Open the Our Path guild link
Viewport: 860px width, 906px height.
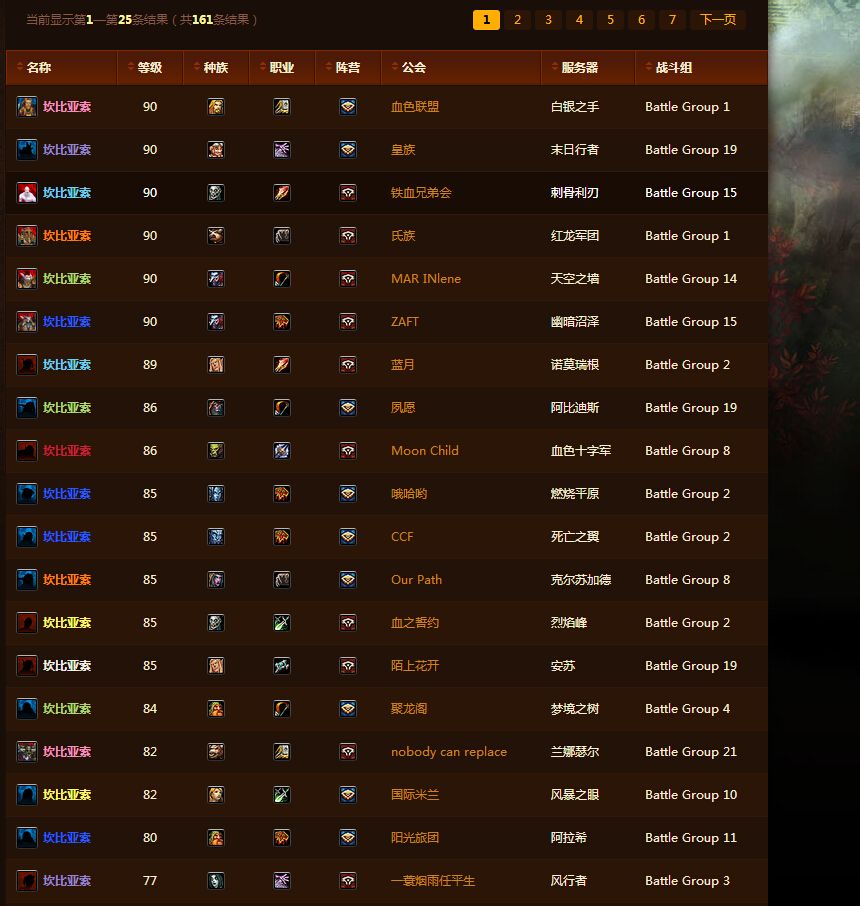click(x=417, y=580)
